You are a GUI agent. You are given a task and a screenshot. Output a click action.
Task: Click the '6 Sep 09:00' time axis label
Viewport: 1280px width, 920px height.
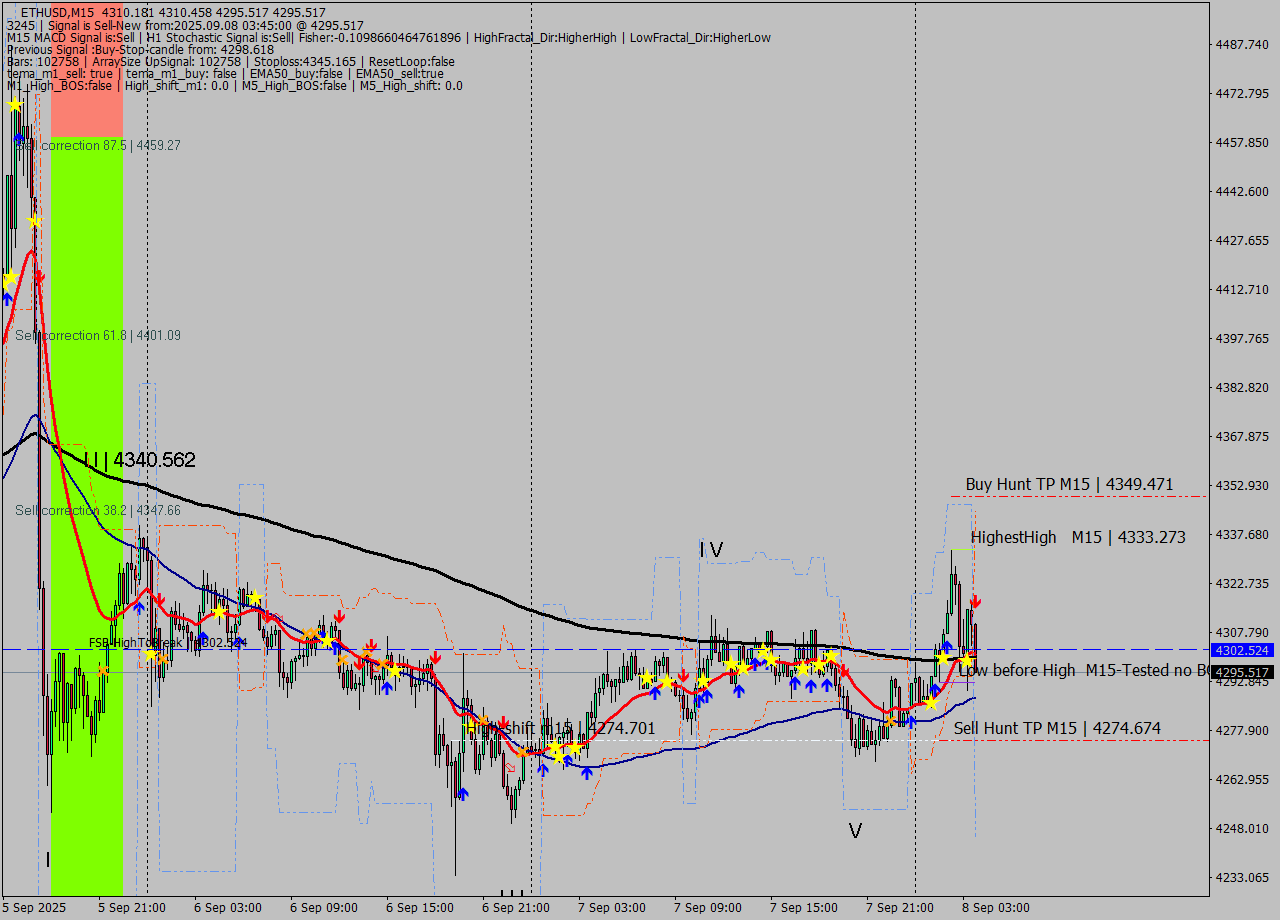pyautogui.click(x=323, y=908)
